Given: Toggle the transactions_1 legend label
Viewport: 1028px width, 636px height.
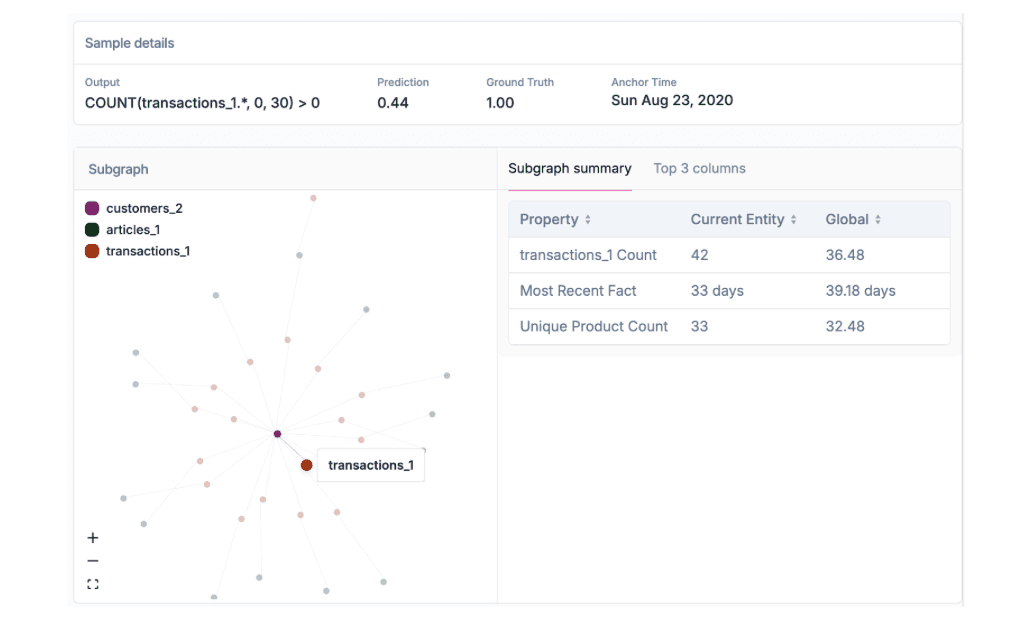Looking at the screenshot, I should coord(147,251).
